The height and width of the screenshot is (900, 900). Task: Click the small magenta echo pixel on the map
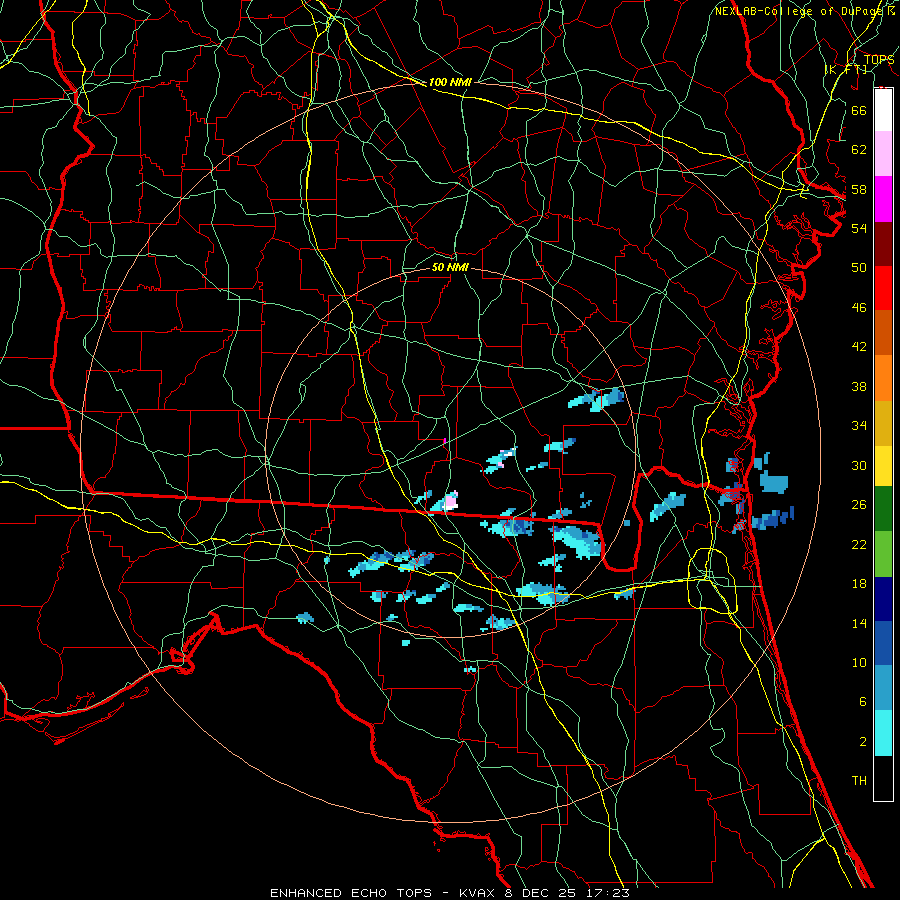click(x=445, y=441)
